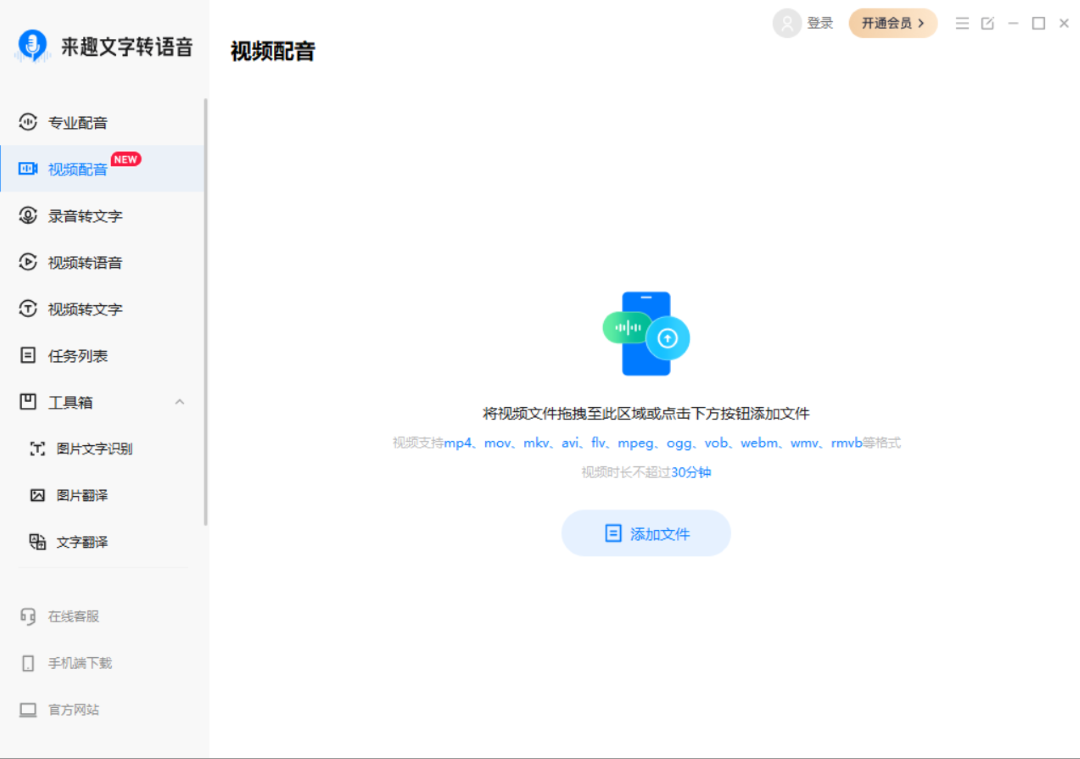Open 开通会员 membership button
This screenshot has height=759, width=1080.
tap(892, 22)
